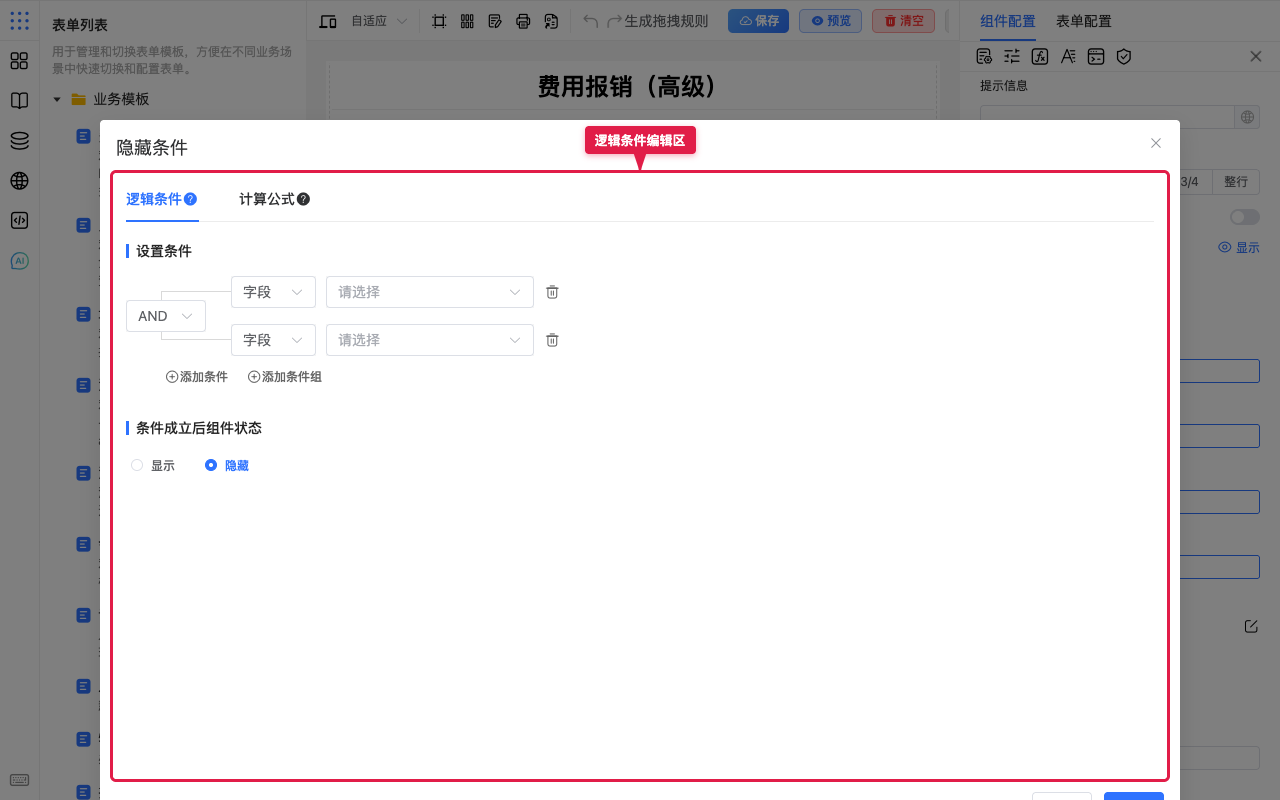Click the keyboard shortcuts icon in sidebar
Screen dimensions: 1280x800
point(19,780)
